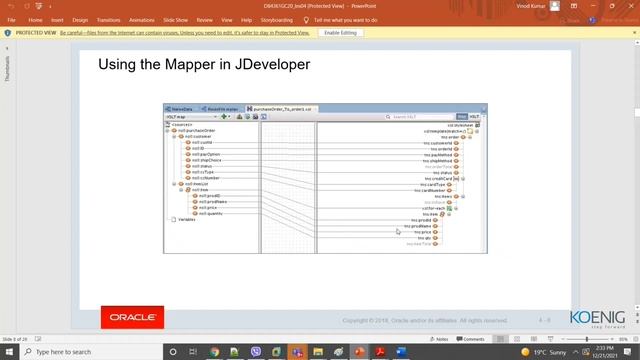
Task: Open Task View from the taskbar
Action: (193, 352)
